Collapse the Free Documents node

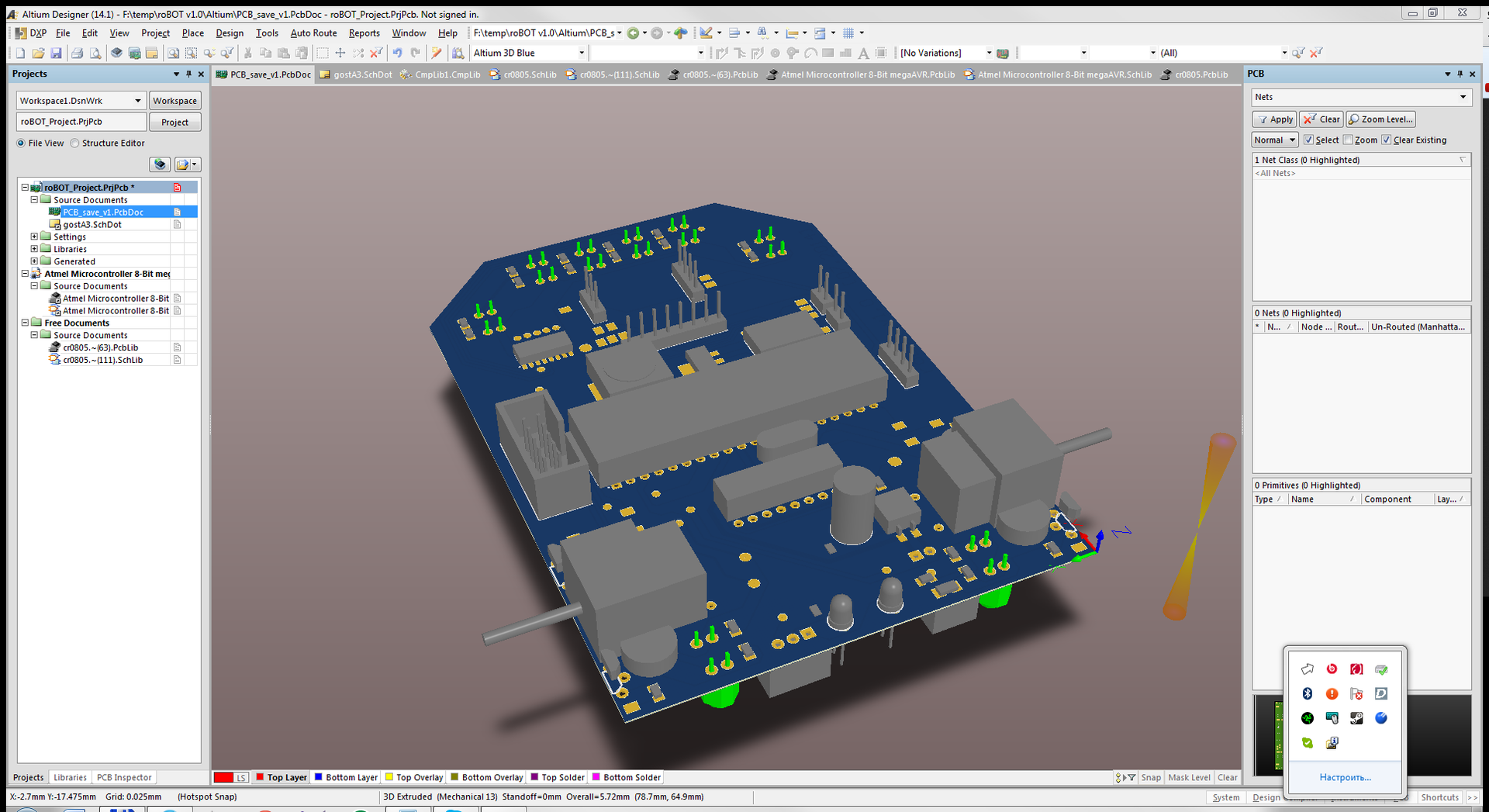click(25, 323)
